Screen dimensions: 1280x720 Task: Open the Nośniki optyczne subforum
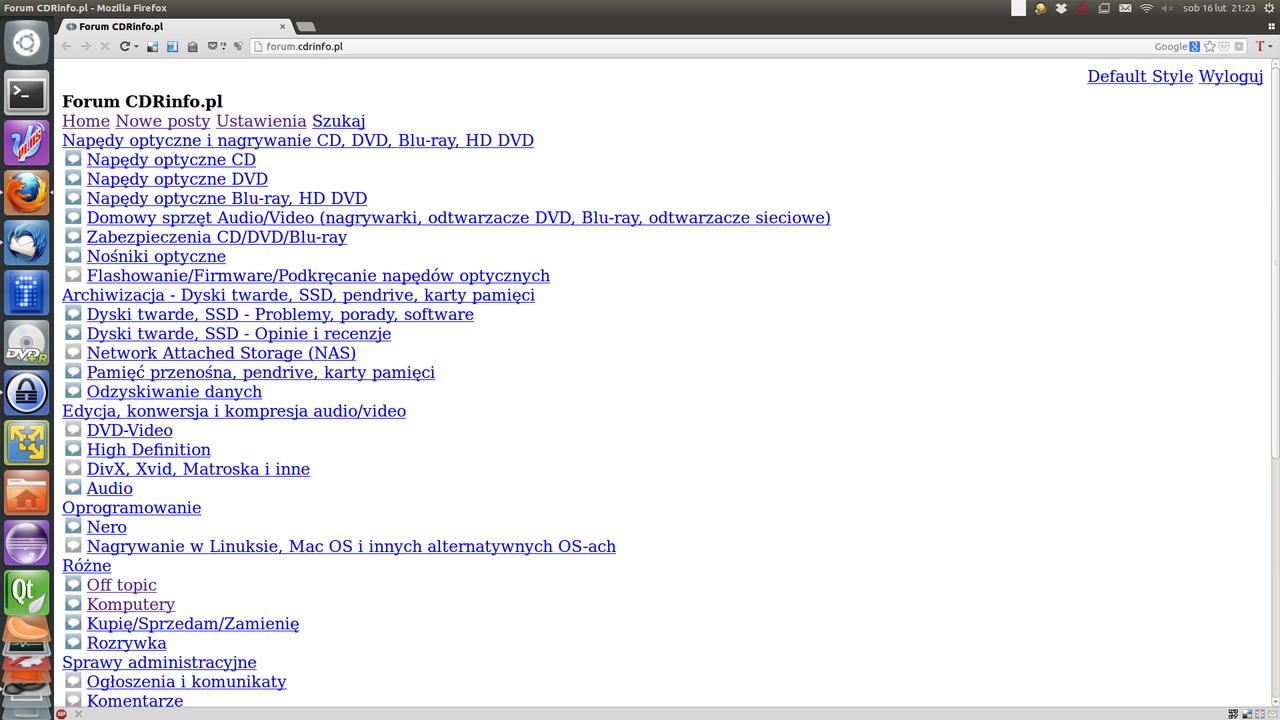156,256
